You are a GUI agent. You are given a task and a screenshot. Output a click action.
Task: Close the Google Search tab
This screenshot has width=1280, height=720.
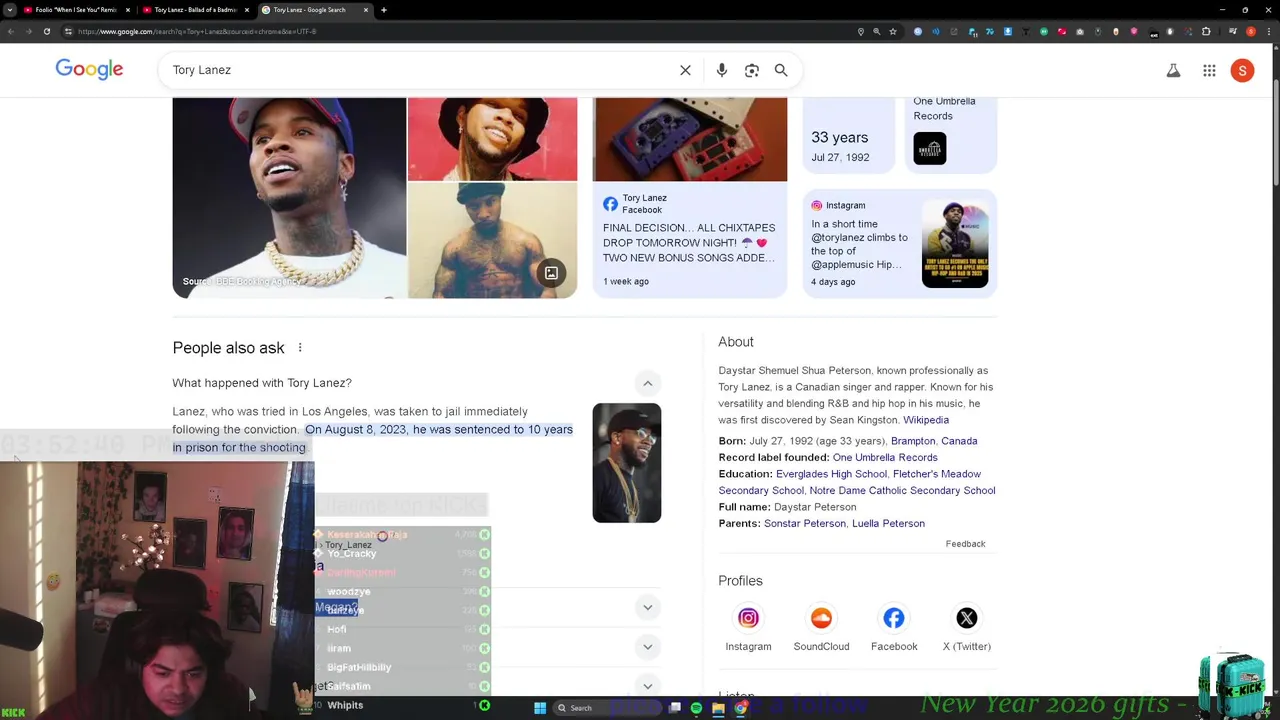click(365, 10)
